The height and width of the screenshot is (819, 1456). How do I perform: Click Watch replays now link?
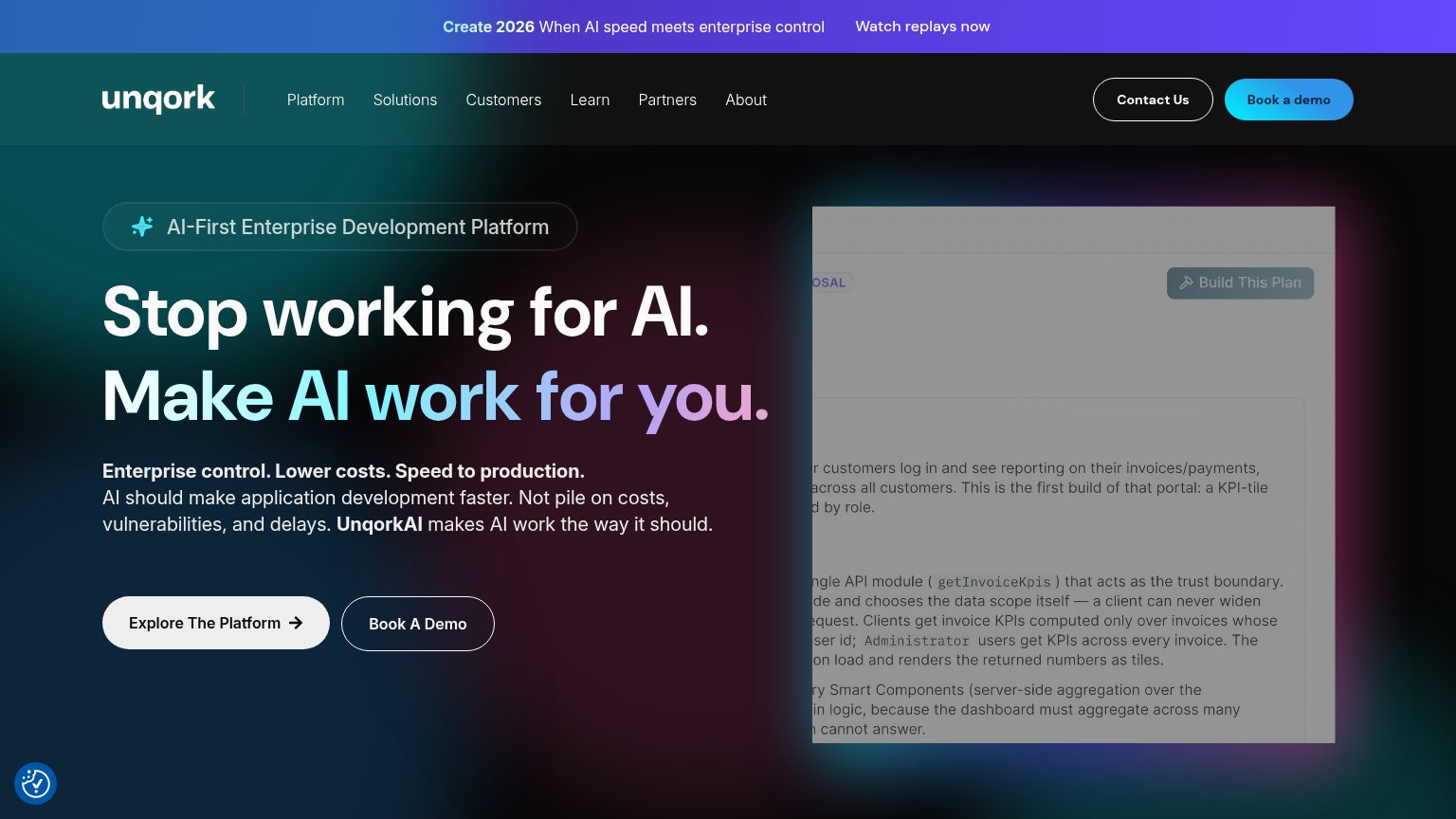[x=922, y=27]
